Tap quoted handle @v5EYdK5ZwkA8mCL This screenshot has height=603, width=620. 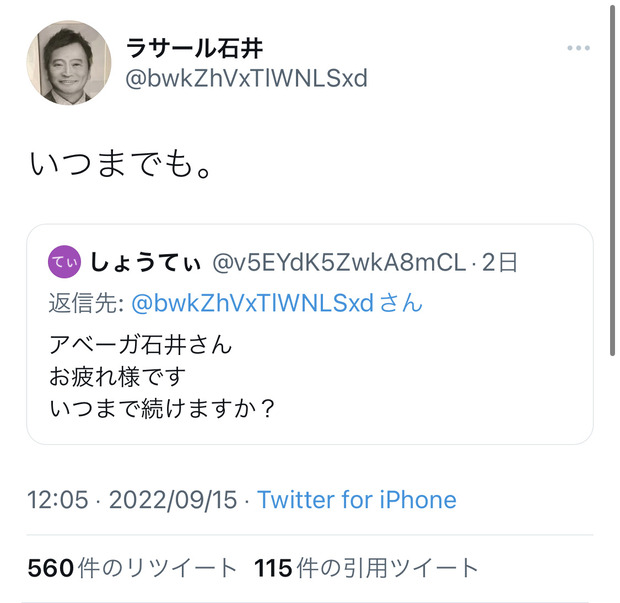(339, 263)
